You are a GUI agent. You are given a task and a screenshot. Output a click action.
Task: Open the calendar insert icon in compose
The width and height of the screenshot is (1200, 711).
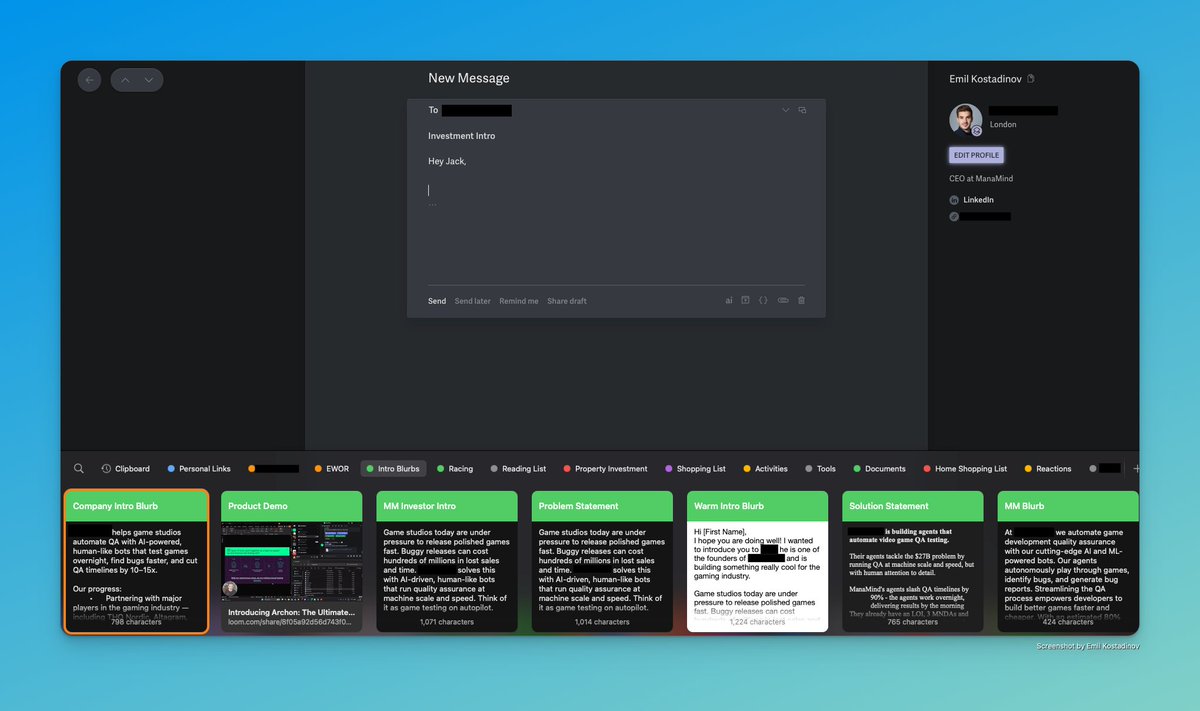click(745, 300)
